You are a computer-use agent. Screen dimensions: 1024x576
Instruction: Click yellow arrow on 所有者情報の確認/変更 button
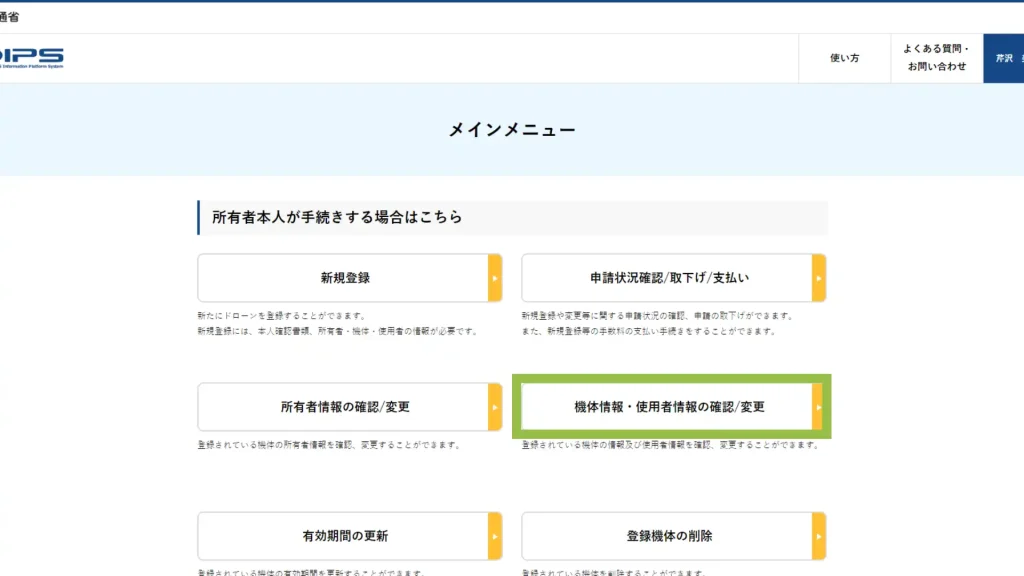pos(494,407)
